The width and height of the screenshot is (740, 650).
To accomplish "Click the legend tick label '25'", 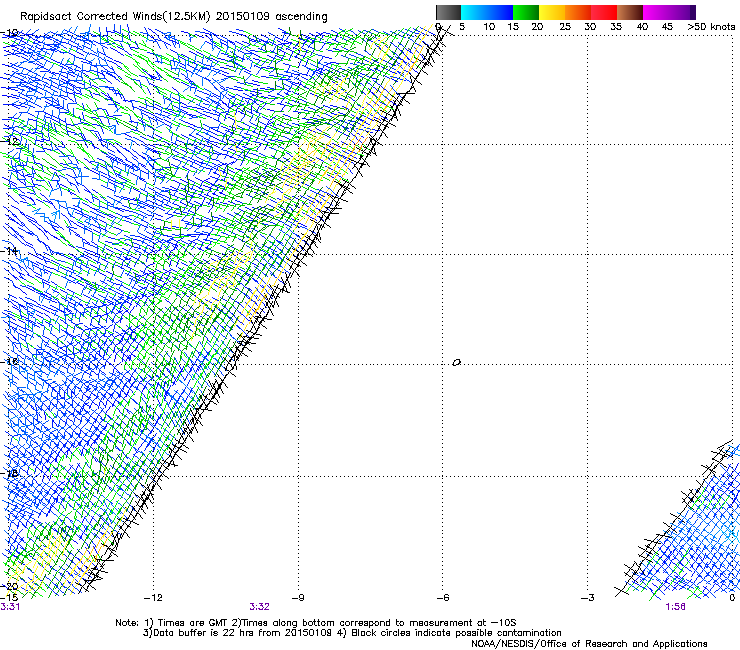I will 565,27.
